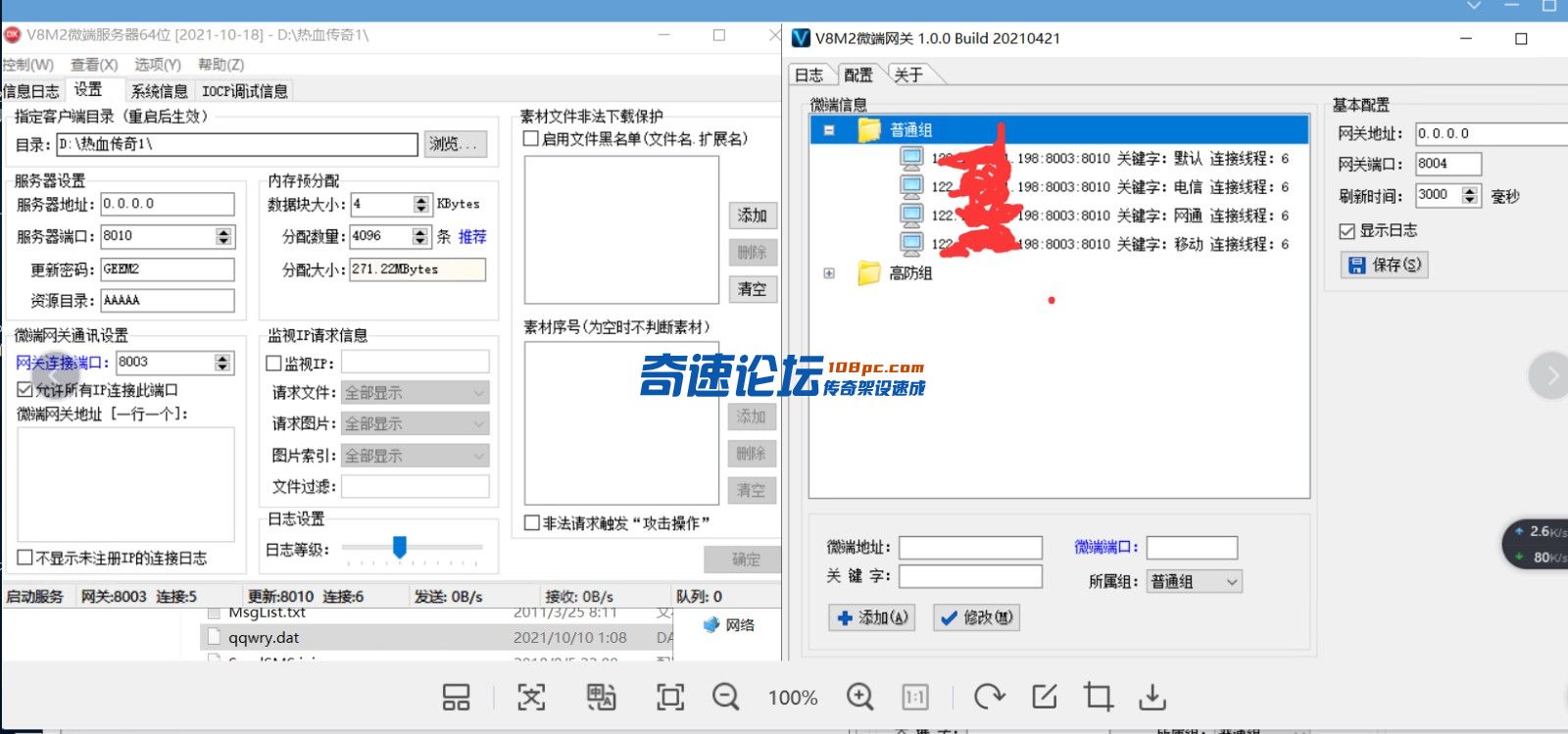
Task: Select the crop tool icon
Action: [1099, 697]
